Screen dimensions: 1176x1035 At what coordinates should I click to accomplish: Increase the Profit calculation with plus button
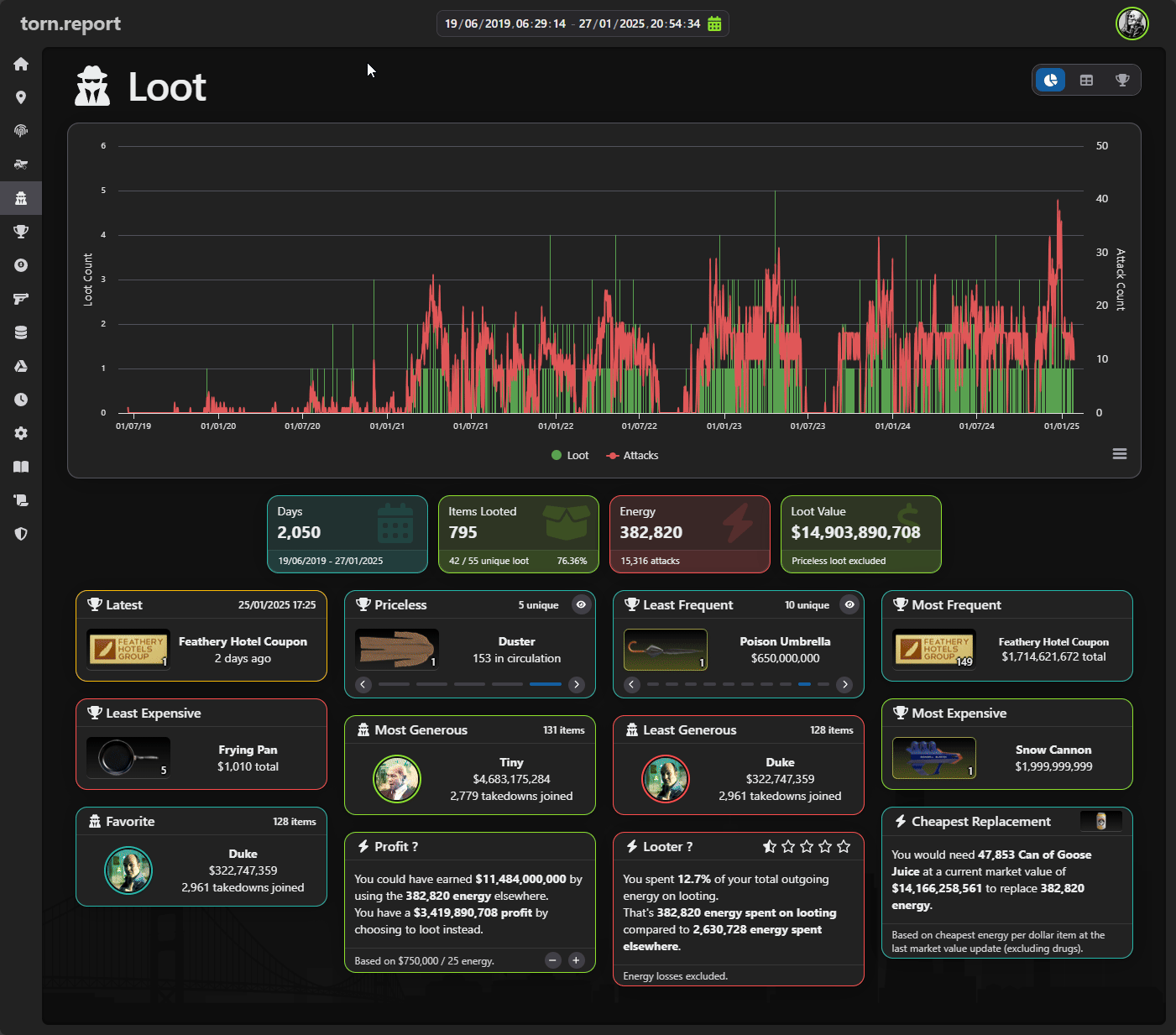coord(577,960)
